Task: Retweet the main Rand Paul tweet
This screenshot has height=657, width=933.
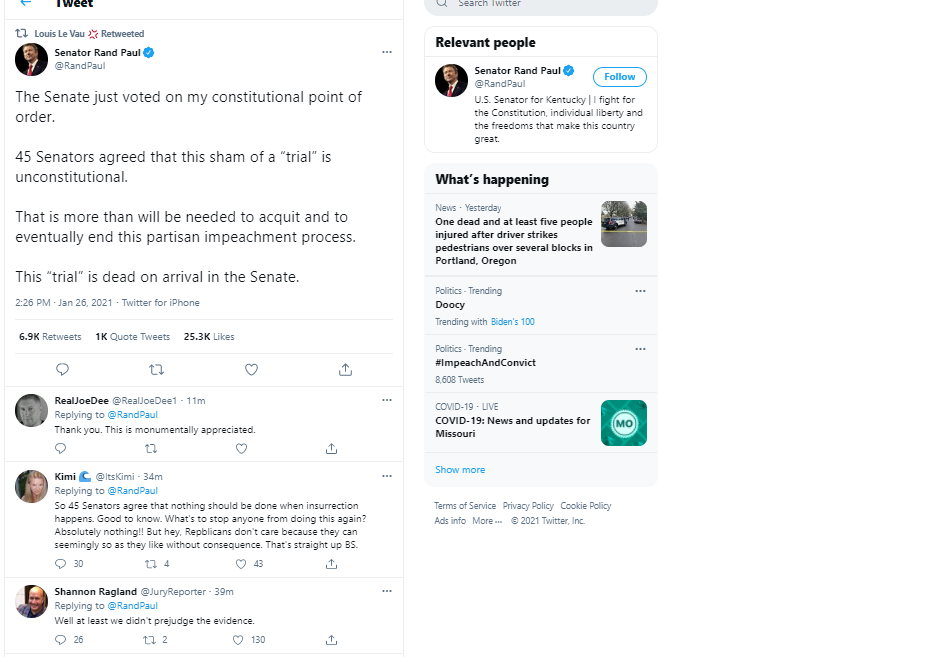Action: [156, 370]
